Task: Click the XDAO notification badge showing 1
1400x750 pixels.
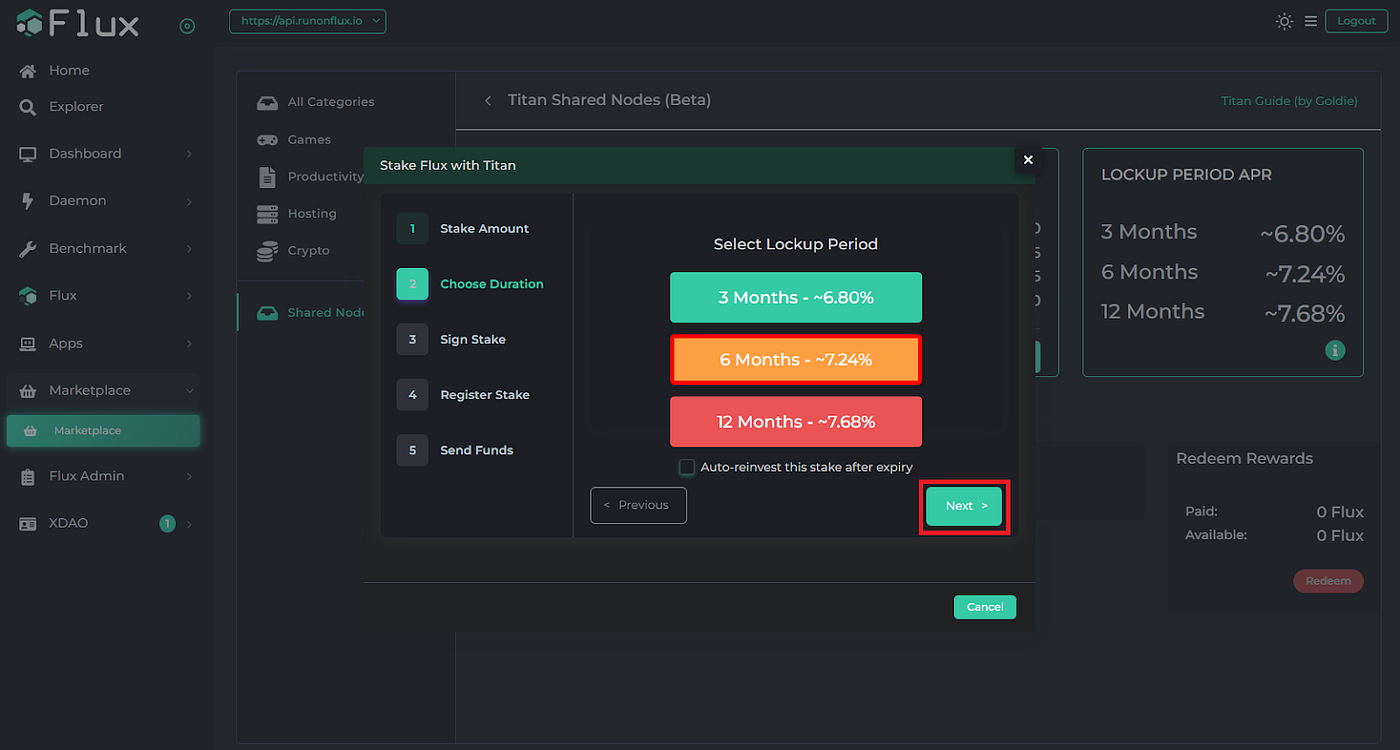Action: [167, 523]
